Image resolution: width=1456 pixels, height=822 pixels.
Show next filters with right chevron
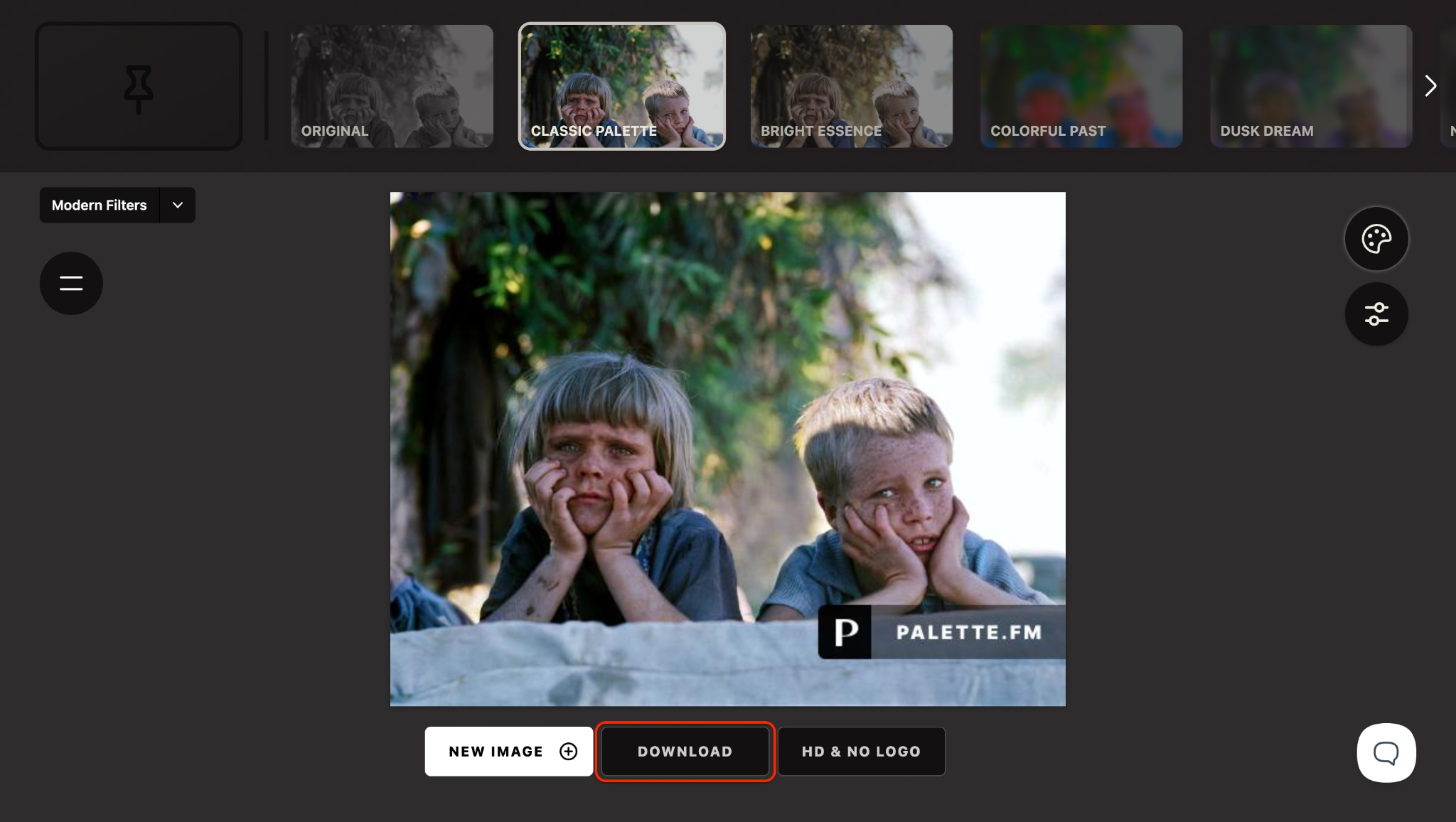1430,86
